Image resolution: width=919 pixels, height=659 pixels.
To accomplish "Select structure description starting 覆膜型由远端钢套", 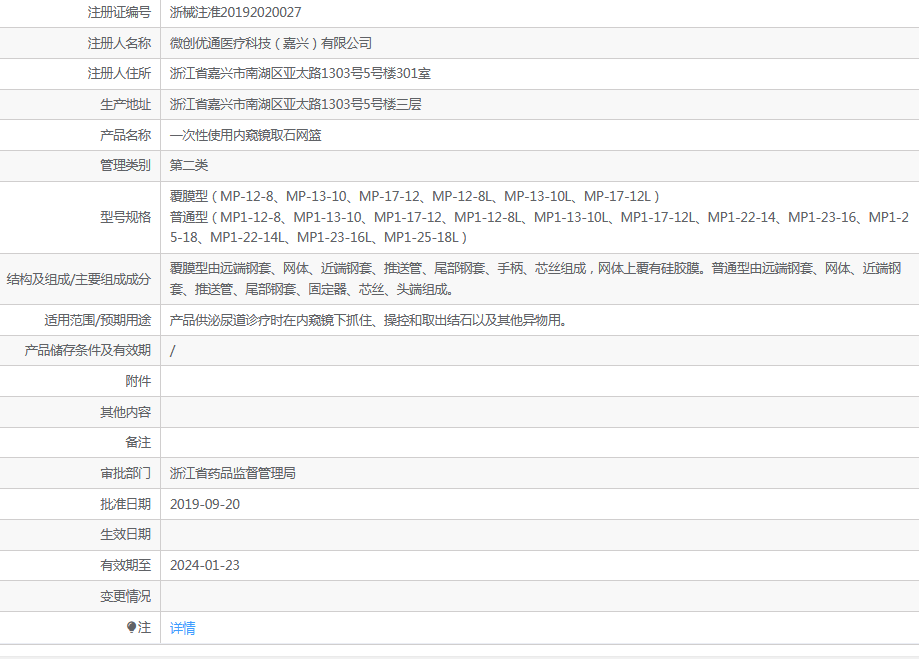I will [x=536, y=279].
